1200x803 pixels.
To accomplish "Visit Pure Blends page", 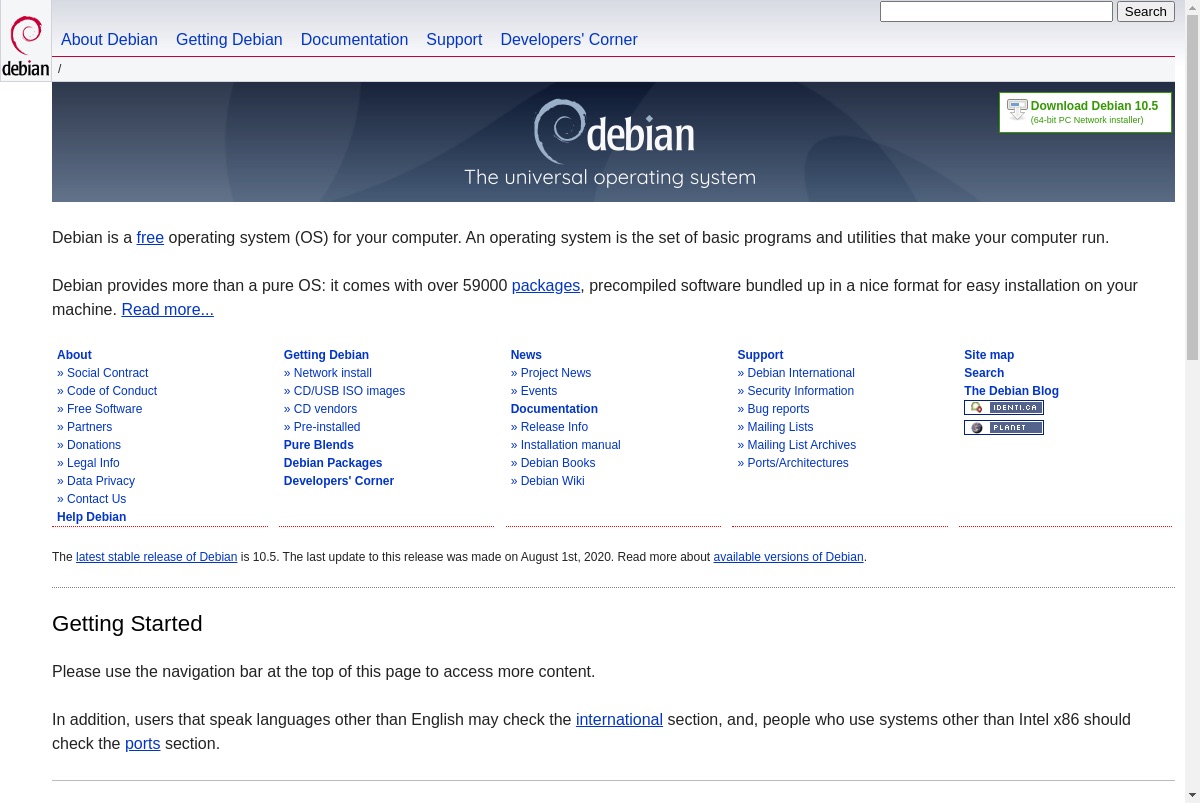I will pyautogui.click(x=318, y=445).
